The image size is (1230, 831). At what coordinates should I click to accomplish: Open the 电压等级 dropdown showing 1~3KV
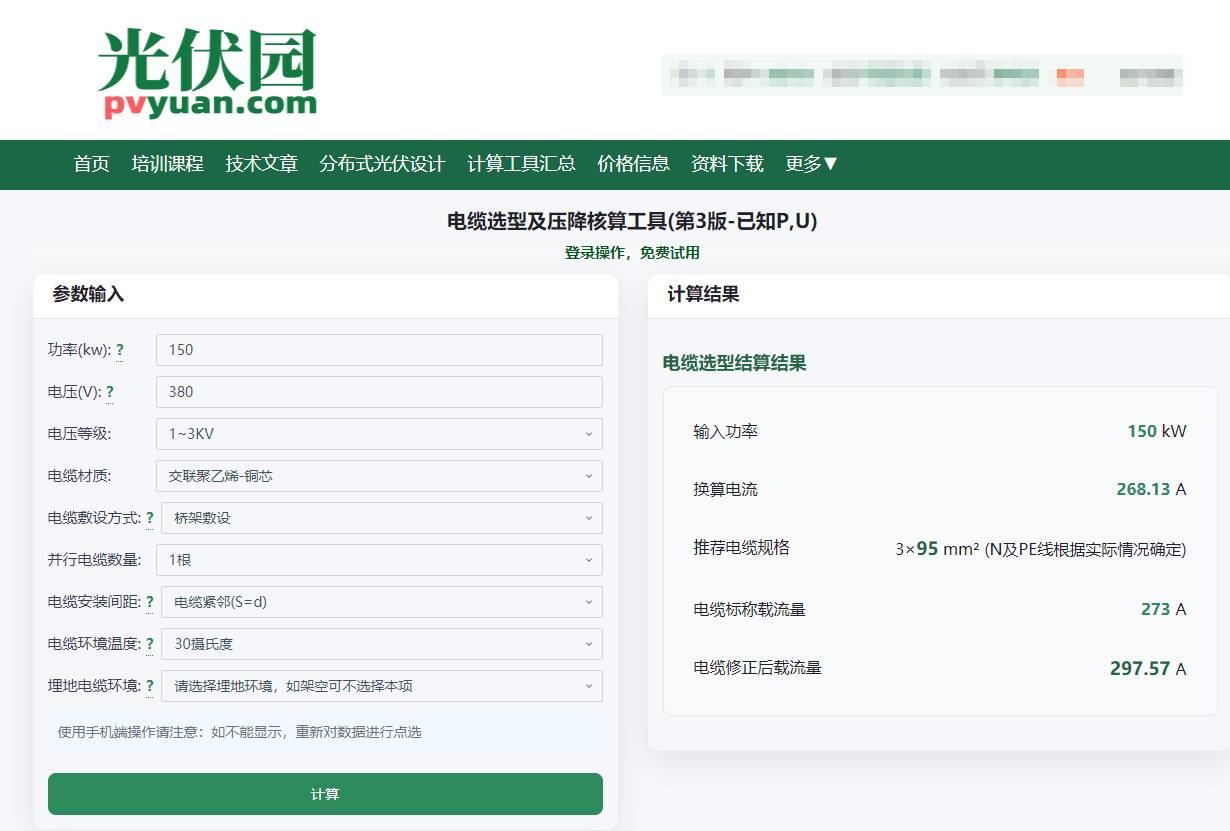point(379,434)
